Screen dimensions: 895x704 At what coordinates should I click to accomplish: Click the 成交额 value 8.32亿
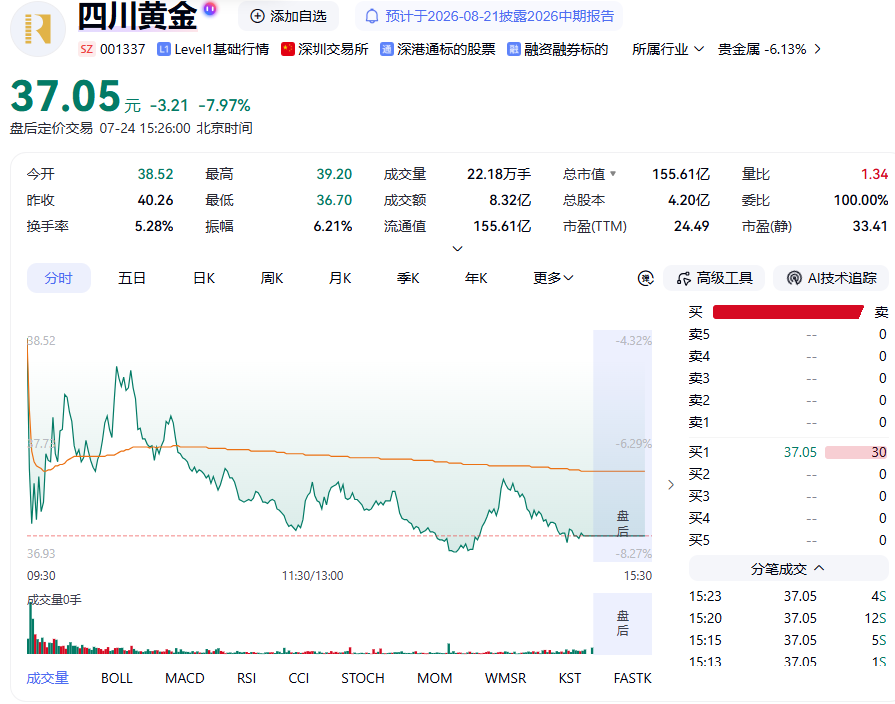pyautogui.click(x=510, y=200)
